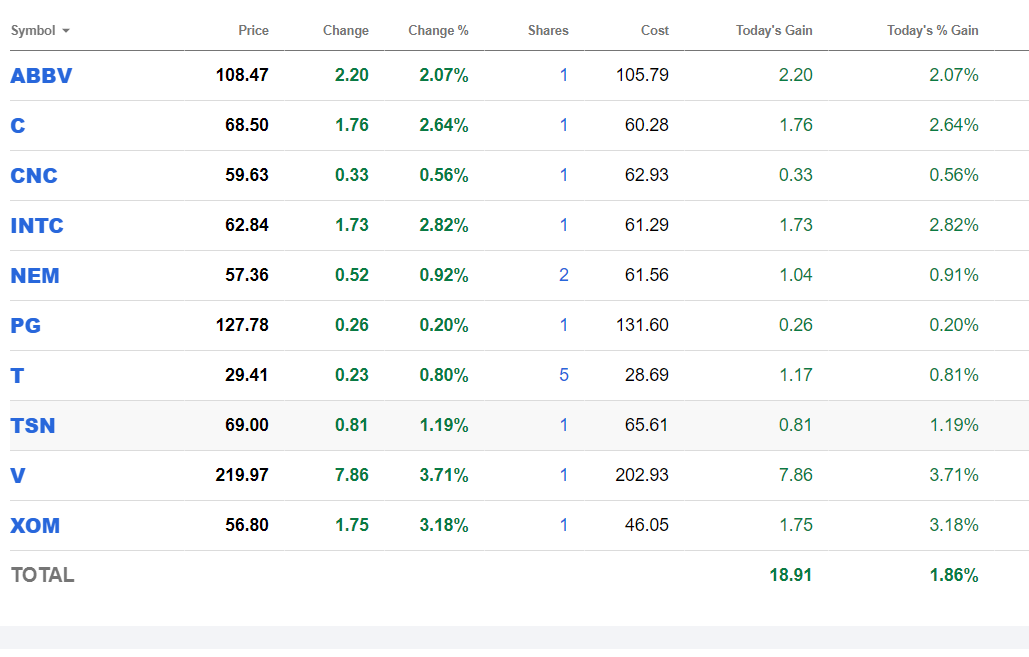This screenshot has width=1029, height=657.
Task: Click the Cost column header
Action: [655, 31]
